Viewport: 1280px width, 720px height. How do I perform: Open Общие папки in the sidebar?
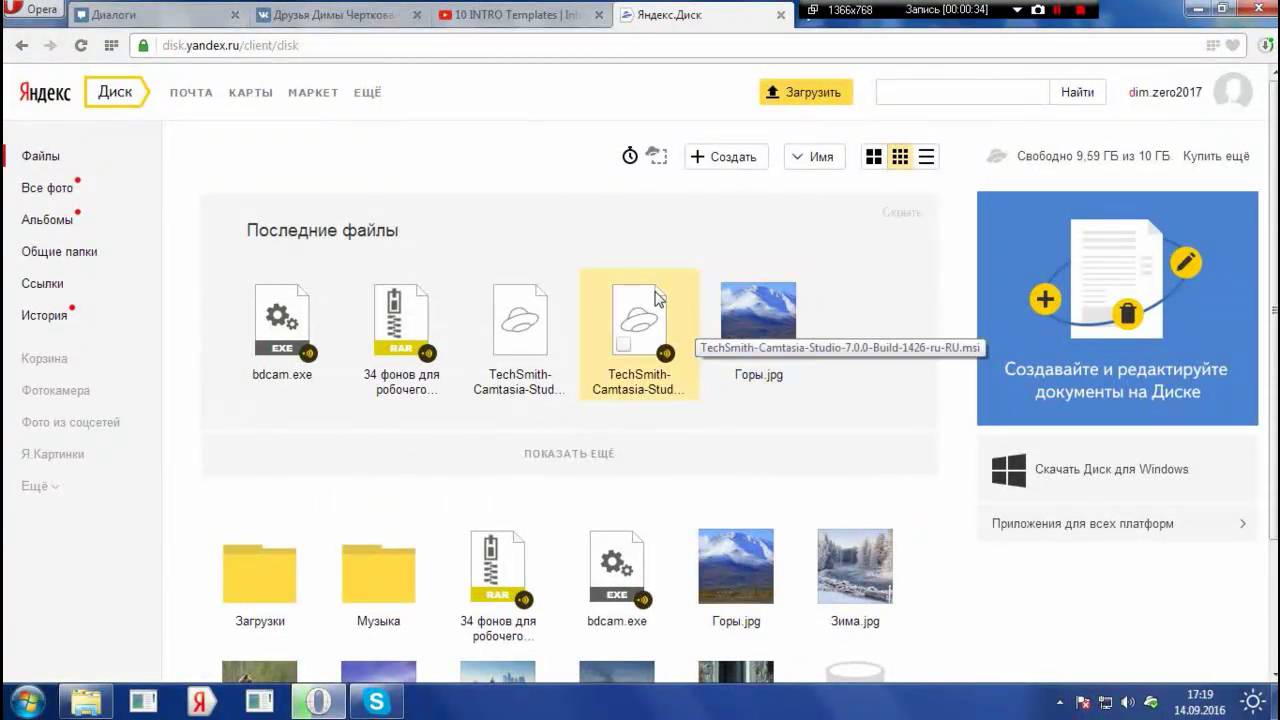coord(59,252)
